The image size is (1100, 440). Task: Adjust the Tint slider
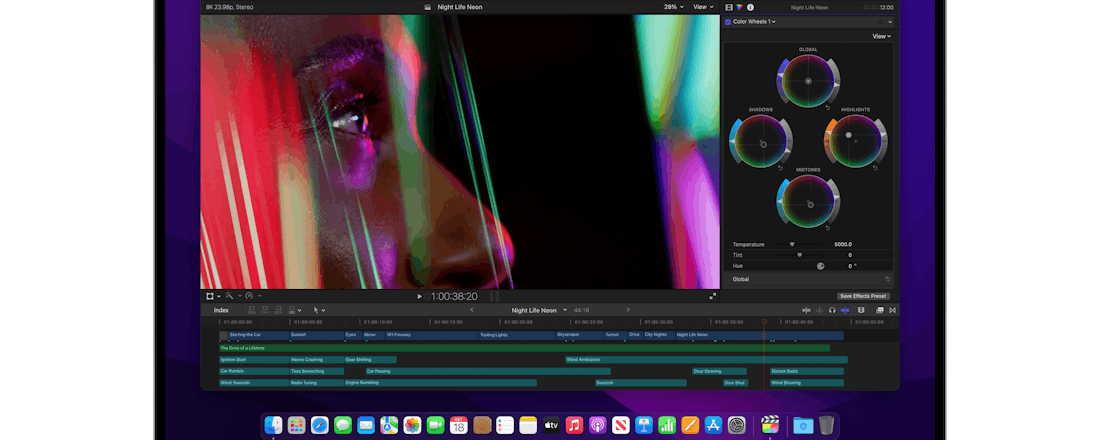click(x=799, y=255)
